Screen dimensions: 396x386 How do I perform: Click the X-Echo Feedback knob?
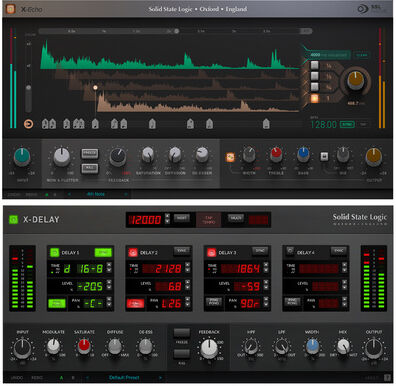tap(118, 157)
